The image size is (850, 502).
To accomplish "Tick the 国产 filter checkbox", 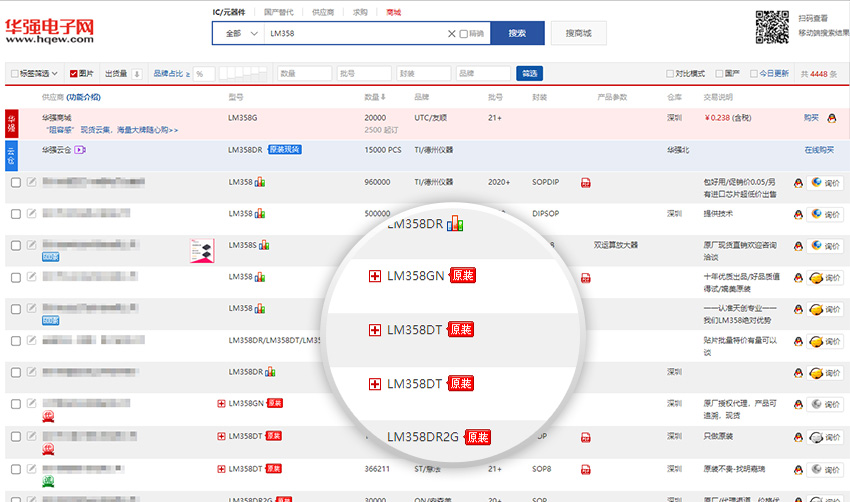I will pos(719,74).
